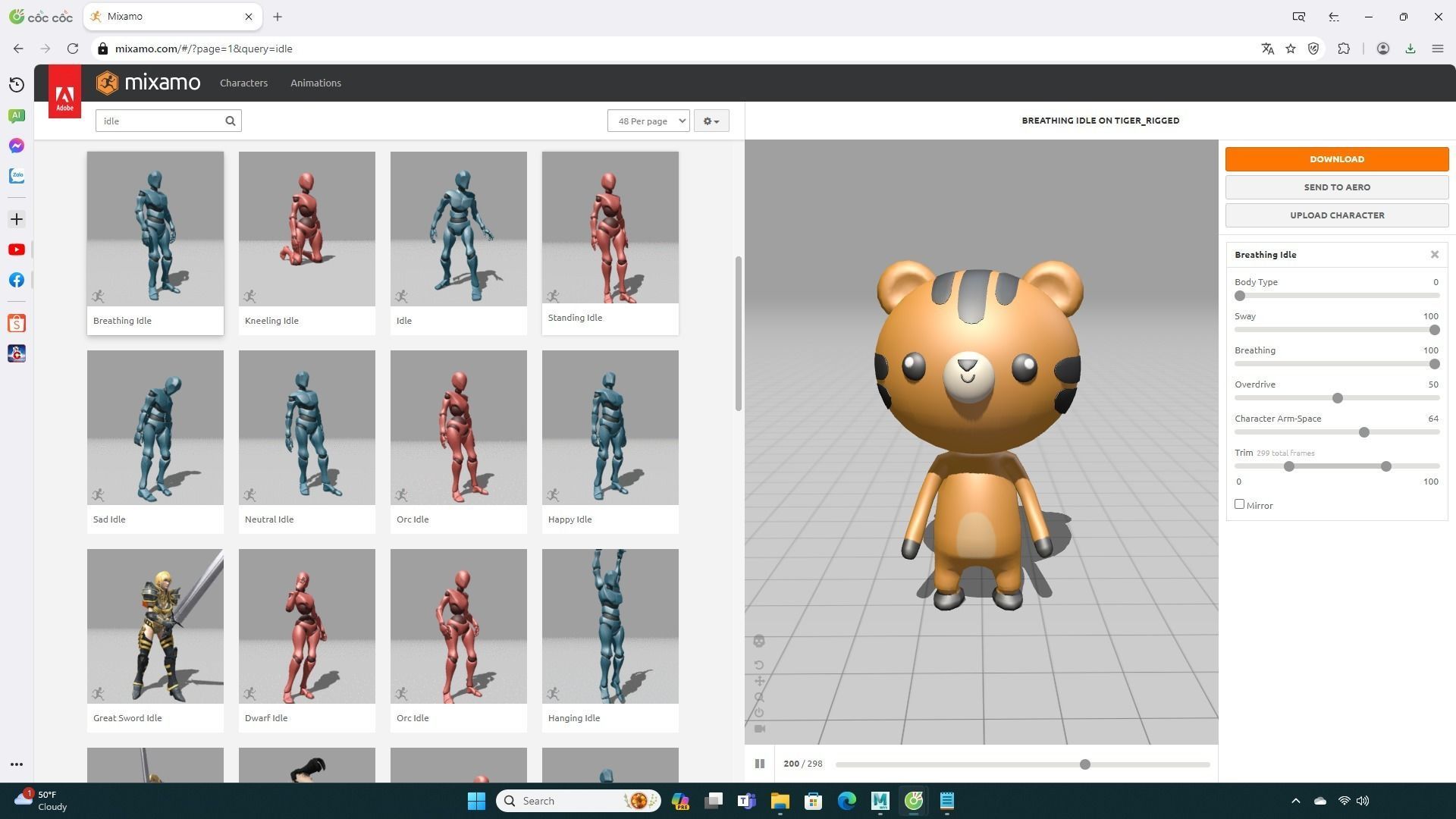The image size is (1456, 819).
Task: Click the browser back arrow
Action: [x=18, y=49]
